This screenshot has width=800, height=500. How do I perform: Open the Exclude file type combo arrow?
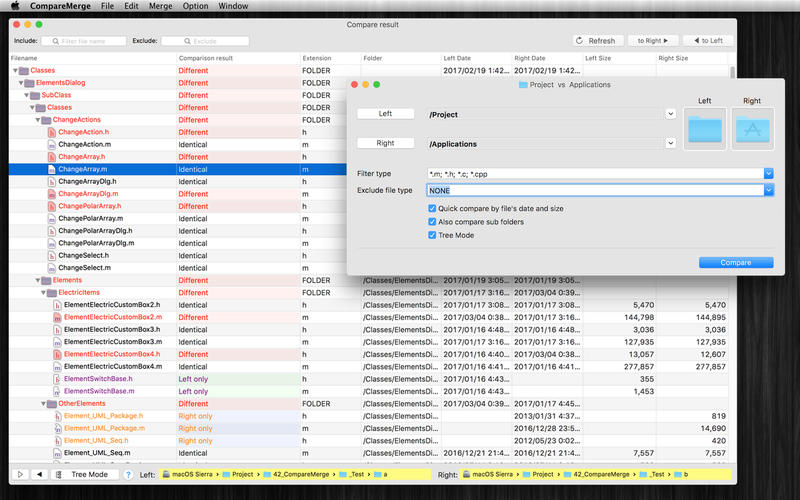tap(768, 190)
